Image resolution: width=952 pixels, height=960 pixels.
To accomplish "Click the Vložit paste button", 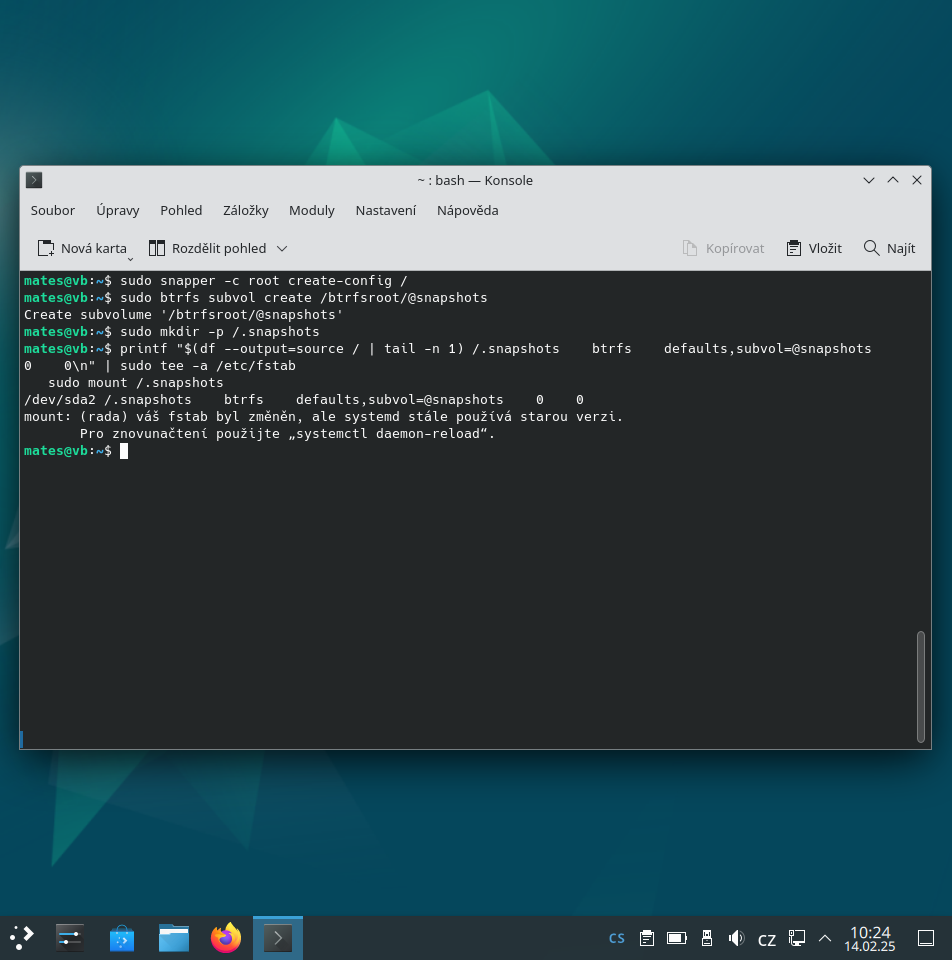I will (x=814, y=249).
